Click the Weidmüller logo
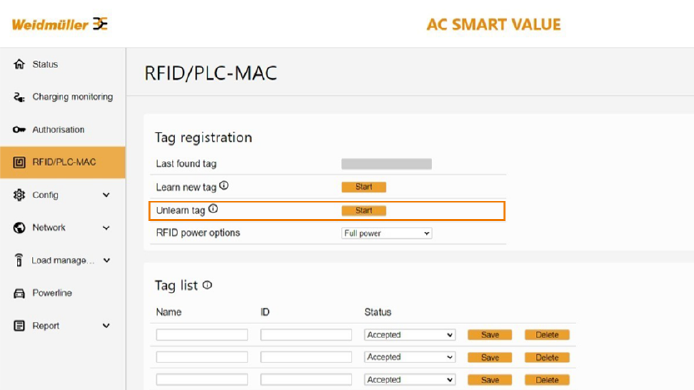 (x=60, y=24)
